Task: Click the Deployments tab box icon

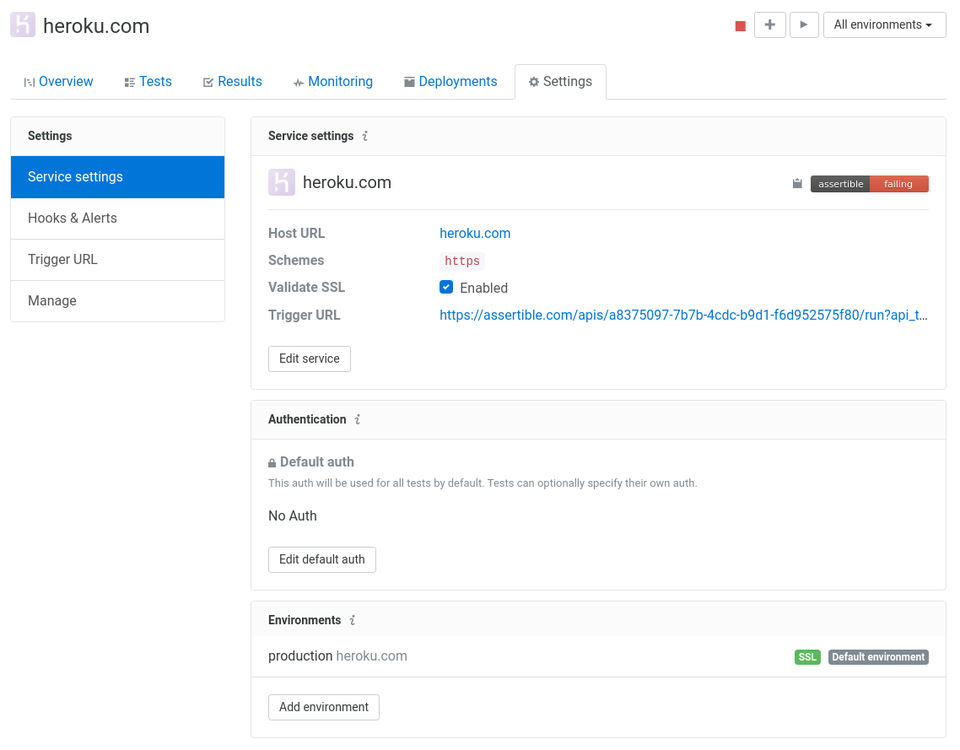Action: coord(409,82)
